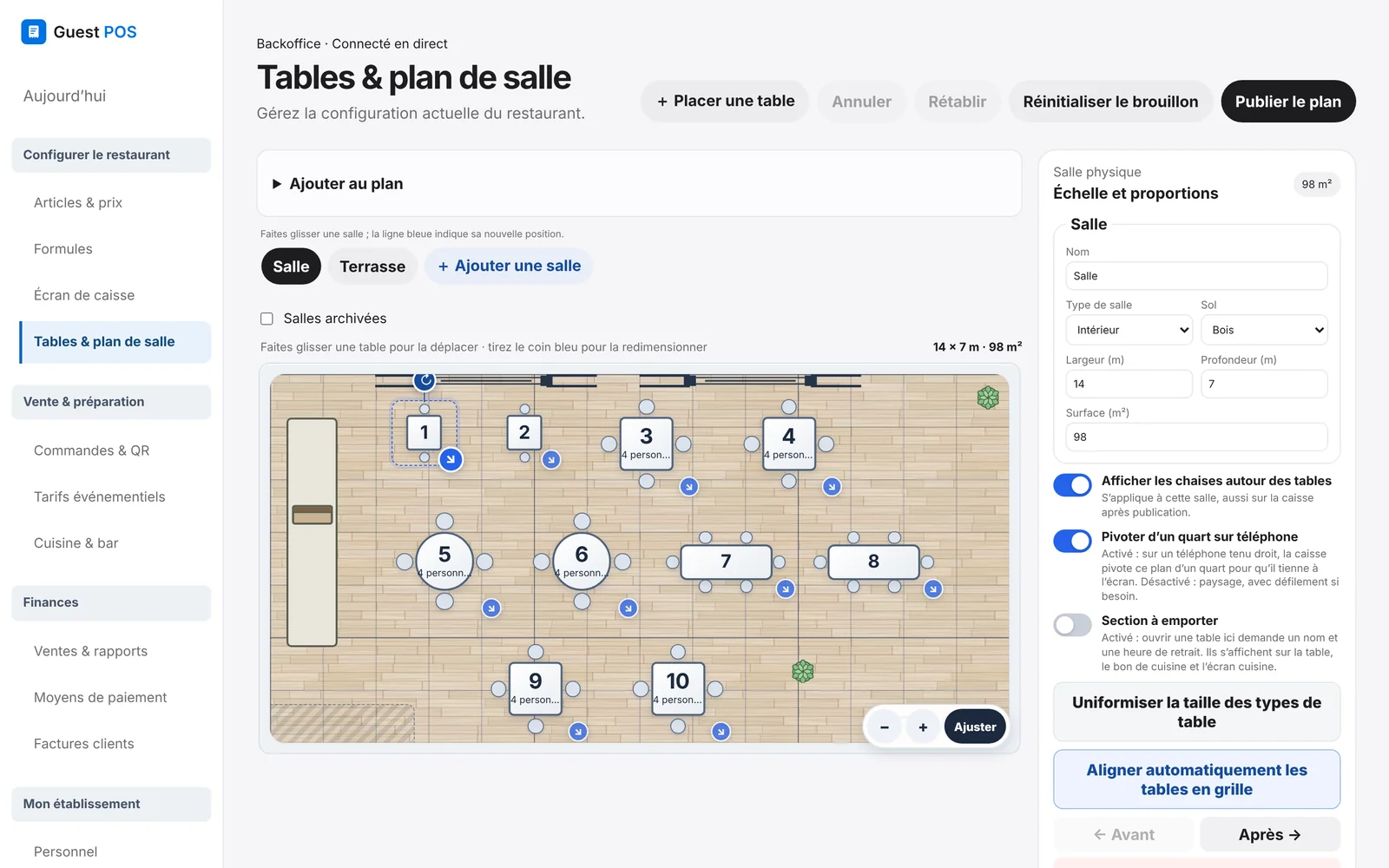Screen dimensions: 1389x868
Task: Click the Publier le plan button
Action: click(1288, 102)
